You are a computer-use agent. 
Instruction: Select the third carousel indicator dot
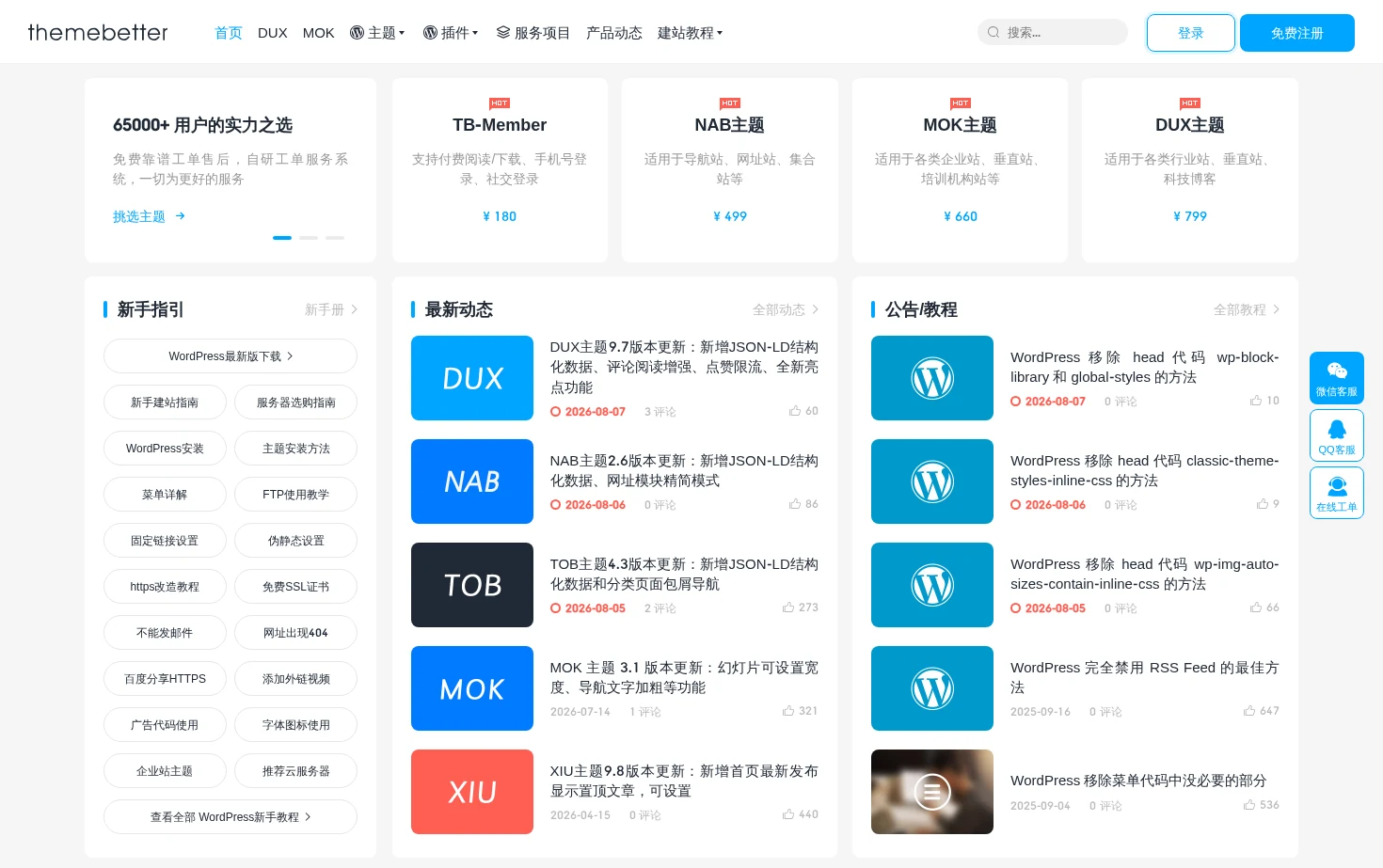335,238
